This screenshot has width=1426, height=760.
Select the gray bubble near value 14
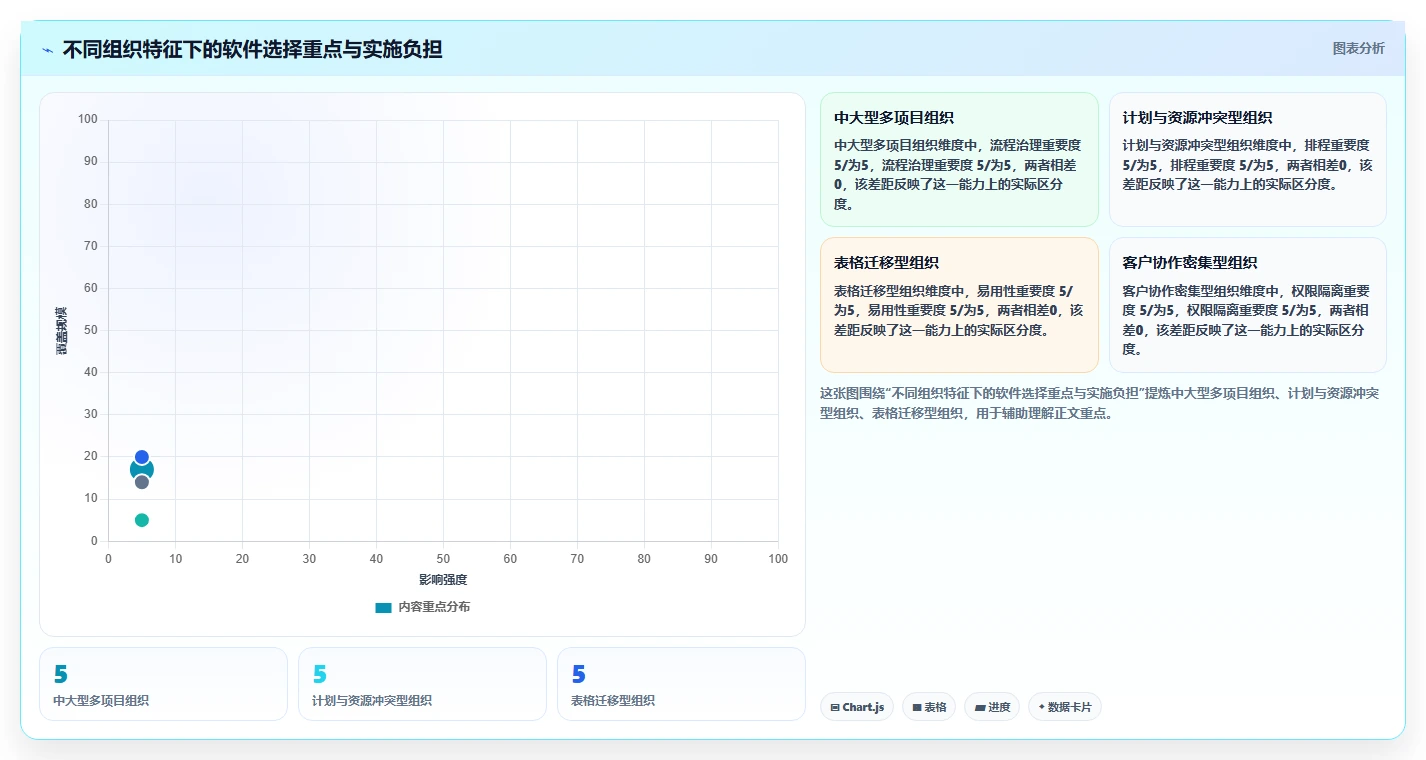pyautogui.click(x=142, y=482)
